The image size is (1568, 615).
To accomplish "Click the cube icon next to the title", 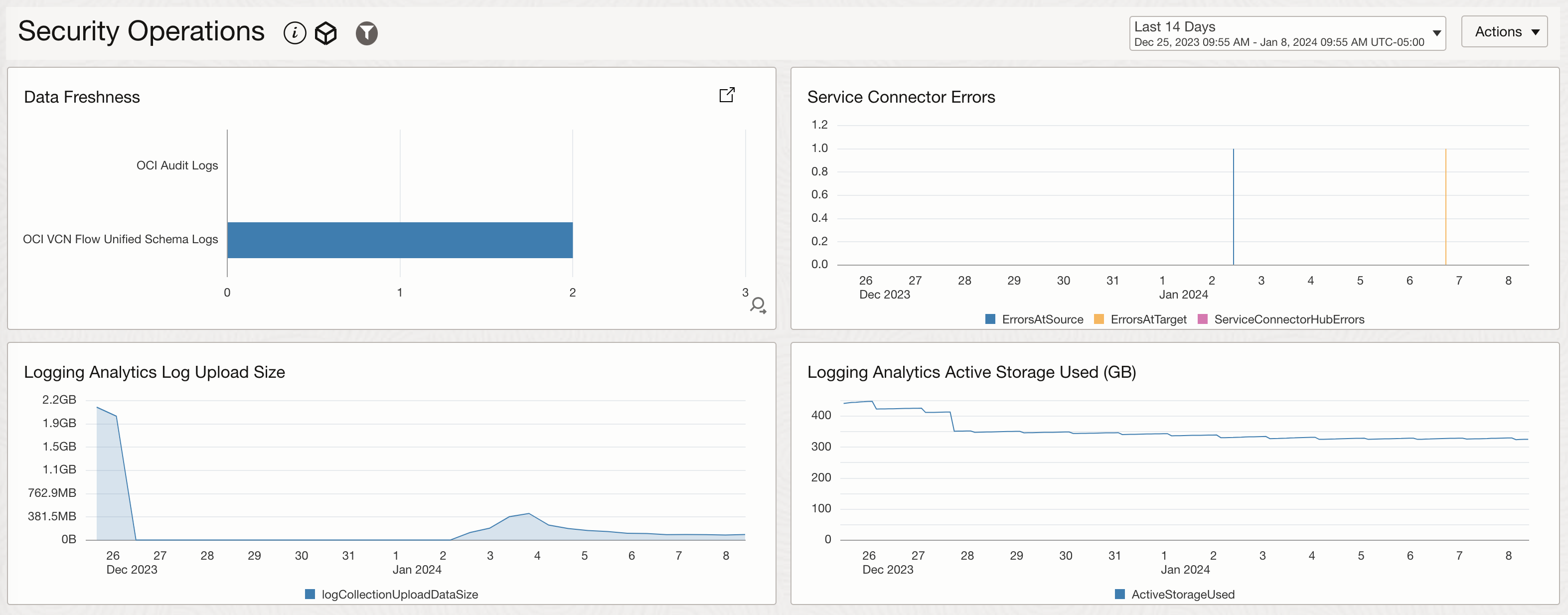I will [326, 33].
